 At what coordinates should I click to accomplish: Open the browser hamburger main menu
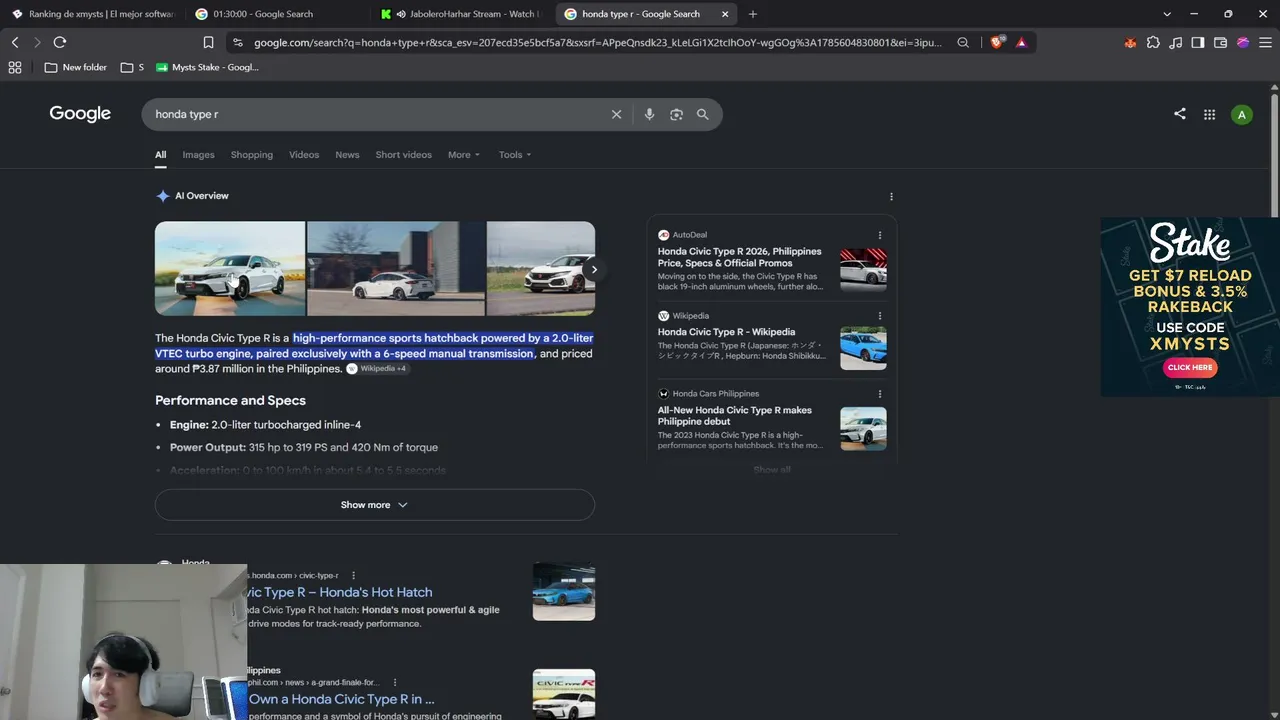tap(1265, 43)
